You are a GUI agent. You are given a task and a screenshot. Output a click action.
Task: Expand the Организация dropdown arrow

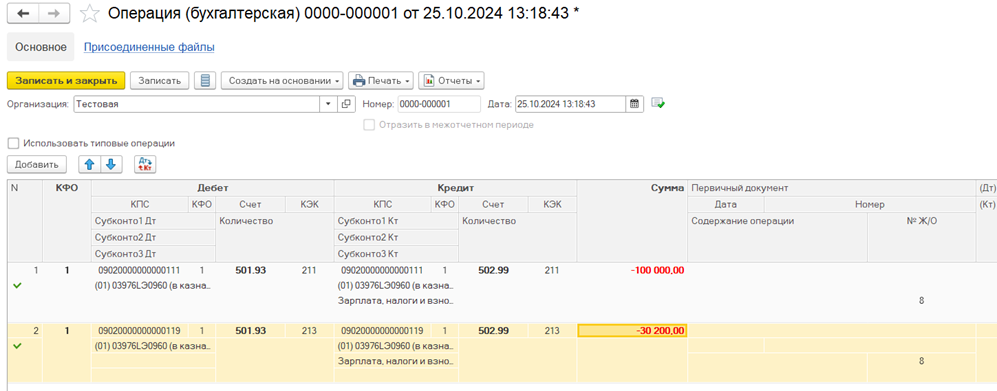click(329, 104)
